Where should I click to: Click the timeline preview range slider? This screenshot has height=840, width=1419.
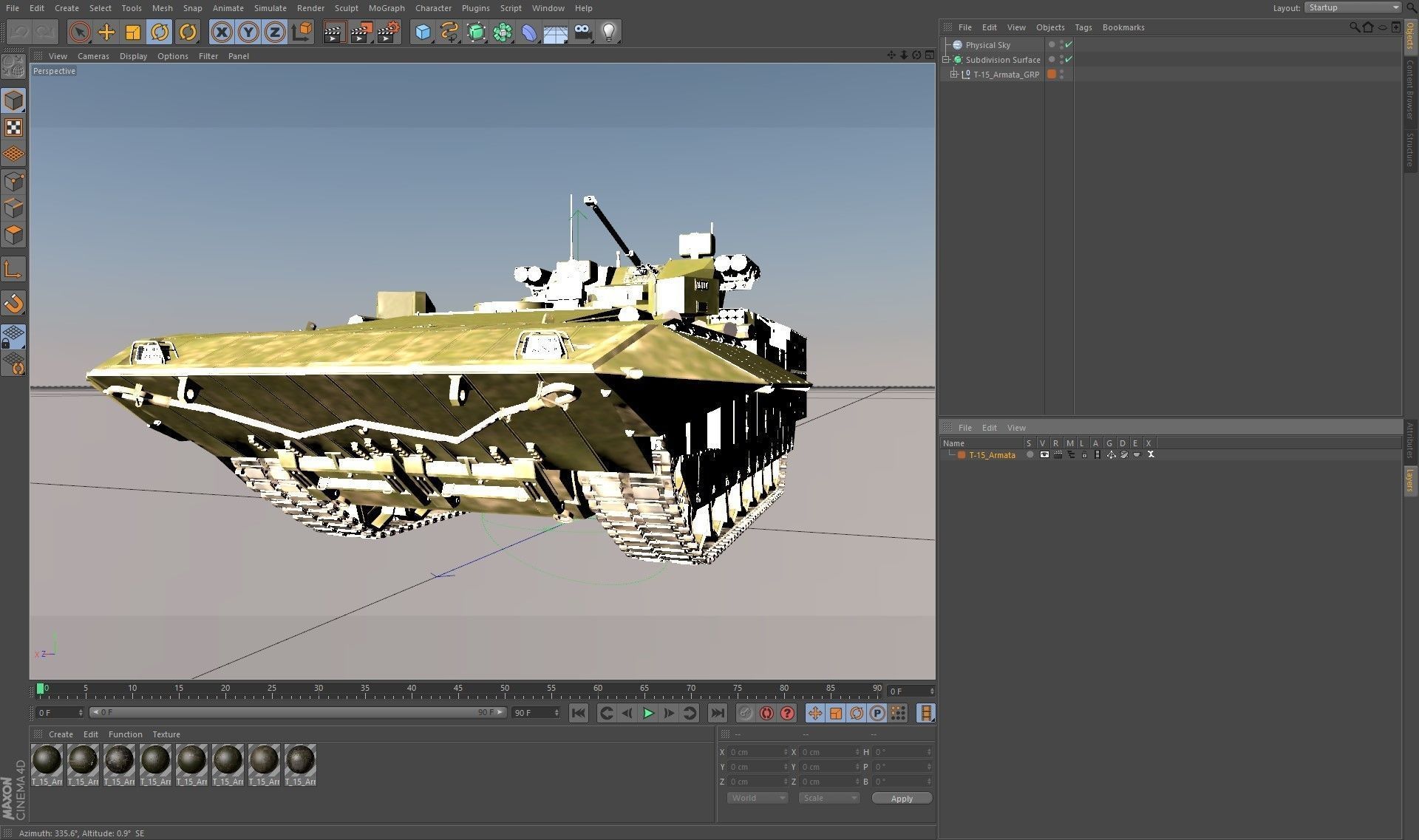pos(298,712)
